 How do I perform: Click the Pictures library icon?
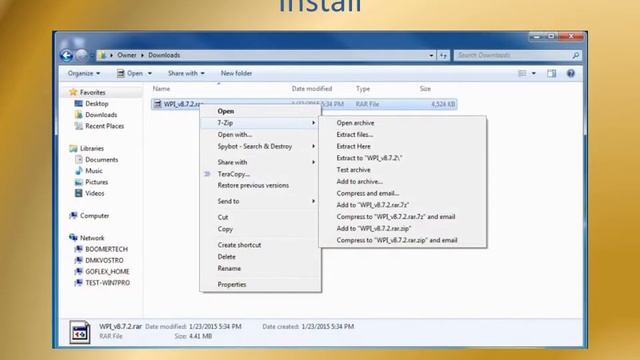coord(78,182)
